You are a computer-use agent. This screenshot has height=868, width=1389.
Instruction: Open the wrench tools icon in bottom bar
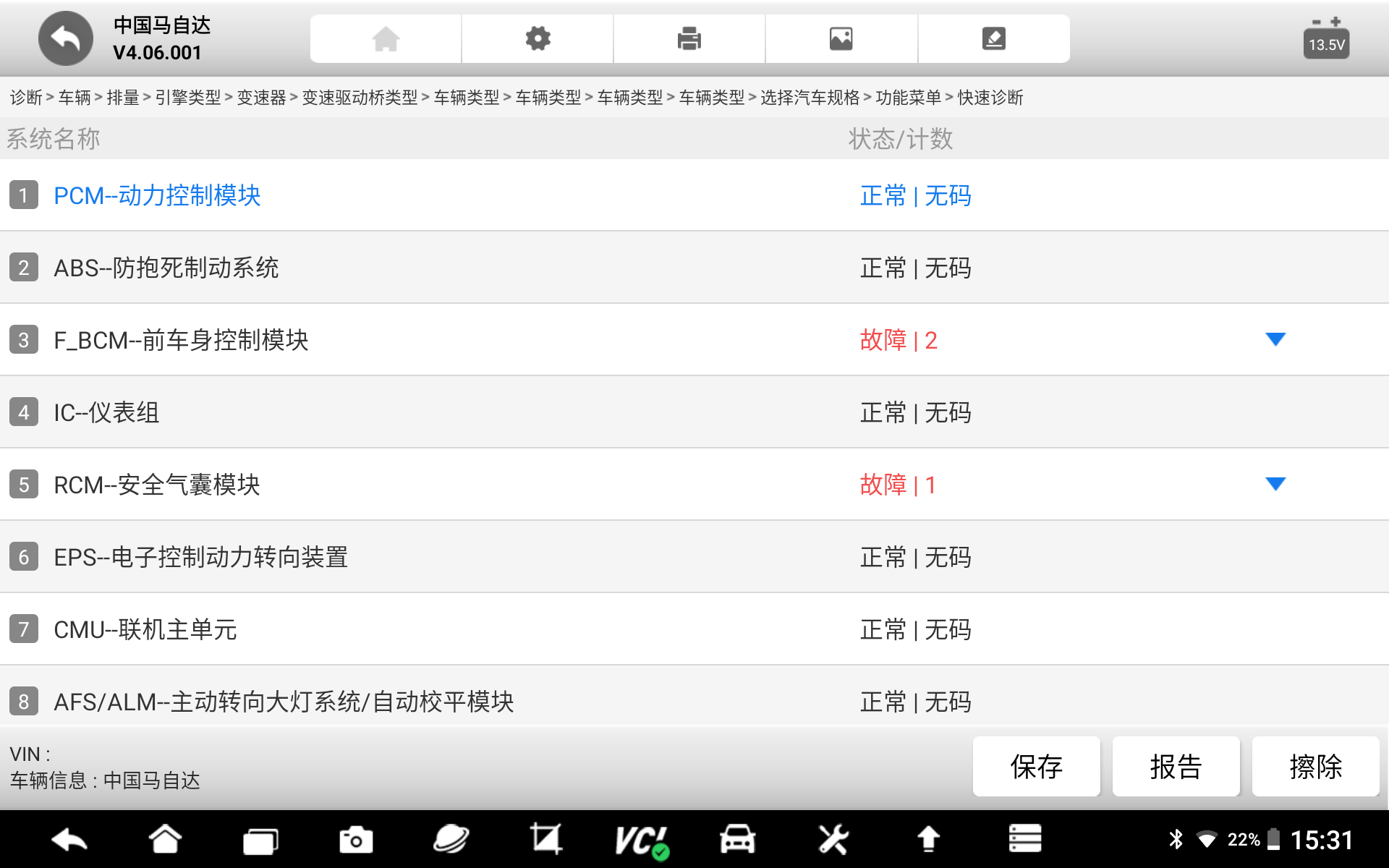pos(833,840)
